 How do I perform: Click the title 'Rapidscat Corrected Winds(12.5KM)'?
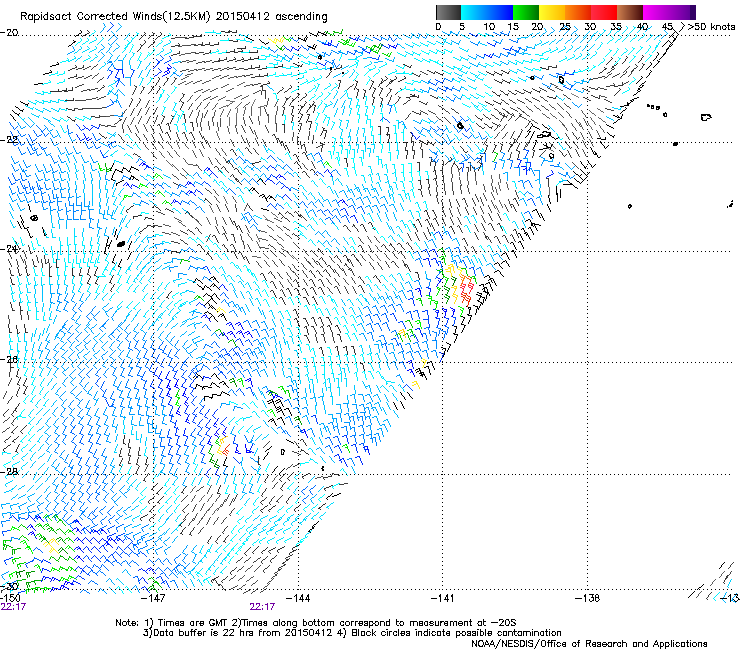pyautogui.click(x=116, y=17)
